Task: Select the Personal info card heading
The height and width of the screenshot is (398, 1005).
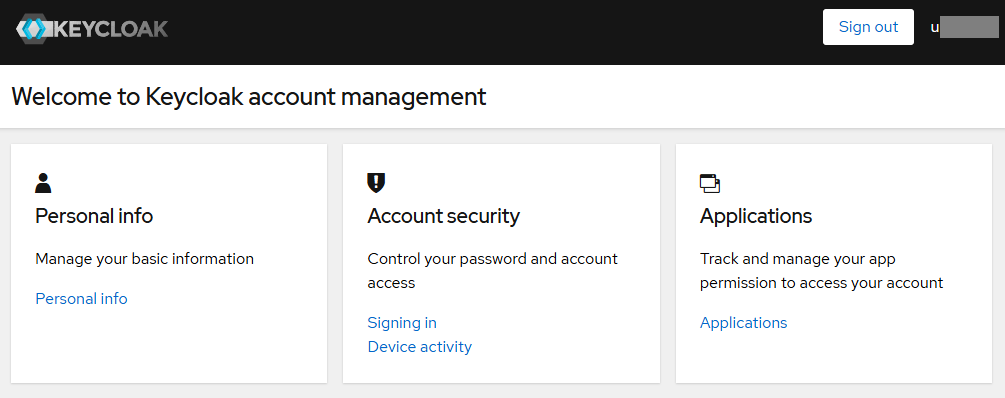Action: (x=94, y=216)
